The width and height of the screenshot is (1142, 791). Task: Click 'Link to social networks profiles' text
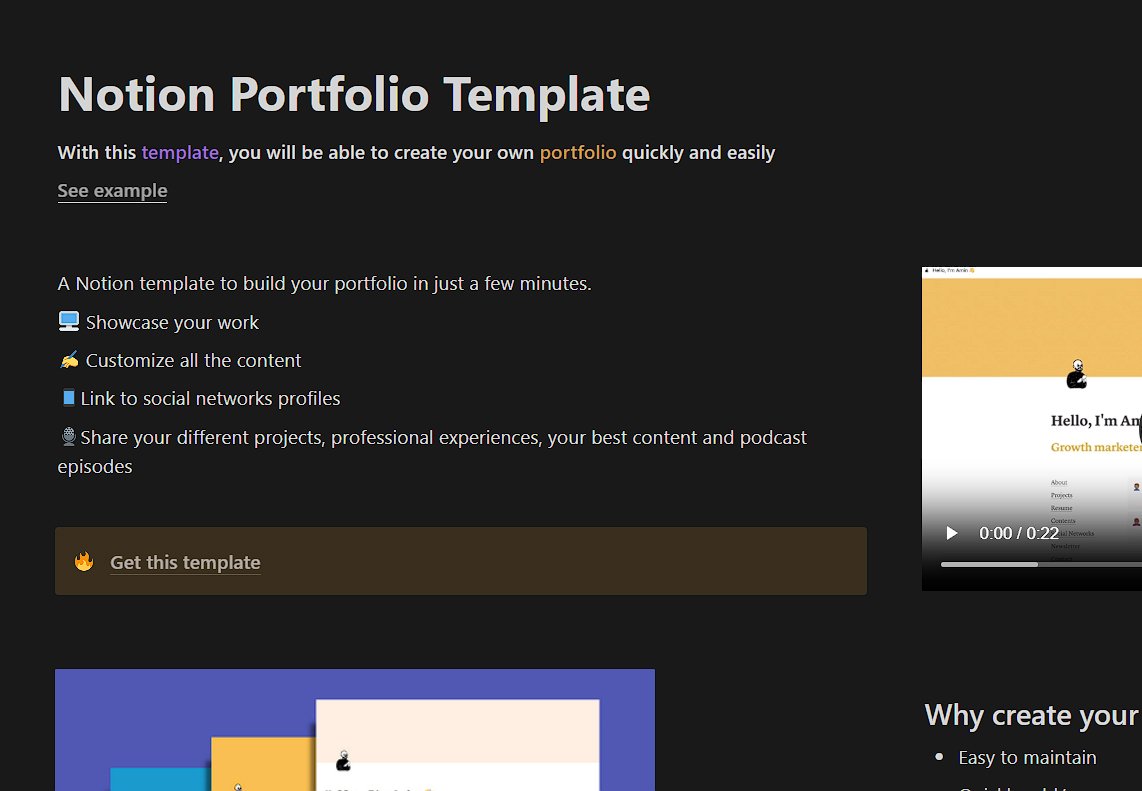click(210, 398)
